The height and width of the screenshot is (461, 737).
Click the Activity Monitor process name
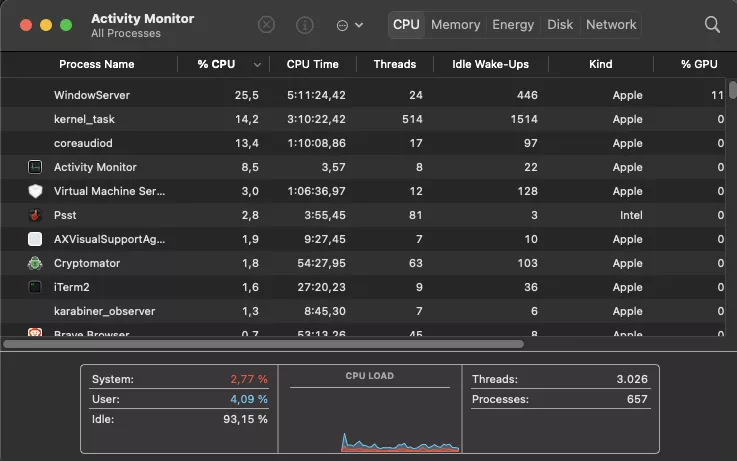click(95, 167)
